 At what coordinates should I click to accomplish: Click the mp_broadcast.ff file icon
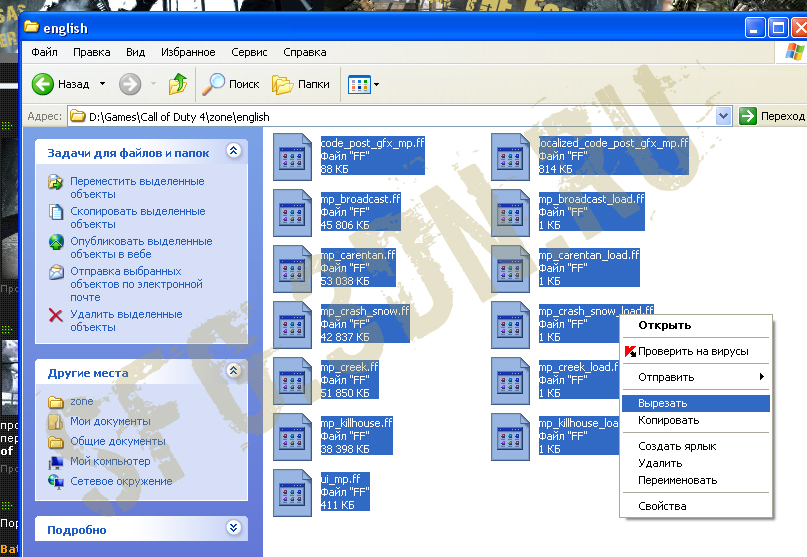pos(294,212)
